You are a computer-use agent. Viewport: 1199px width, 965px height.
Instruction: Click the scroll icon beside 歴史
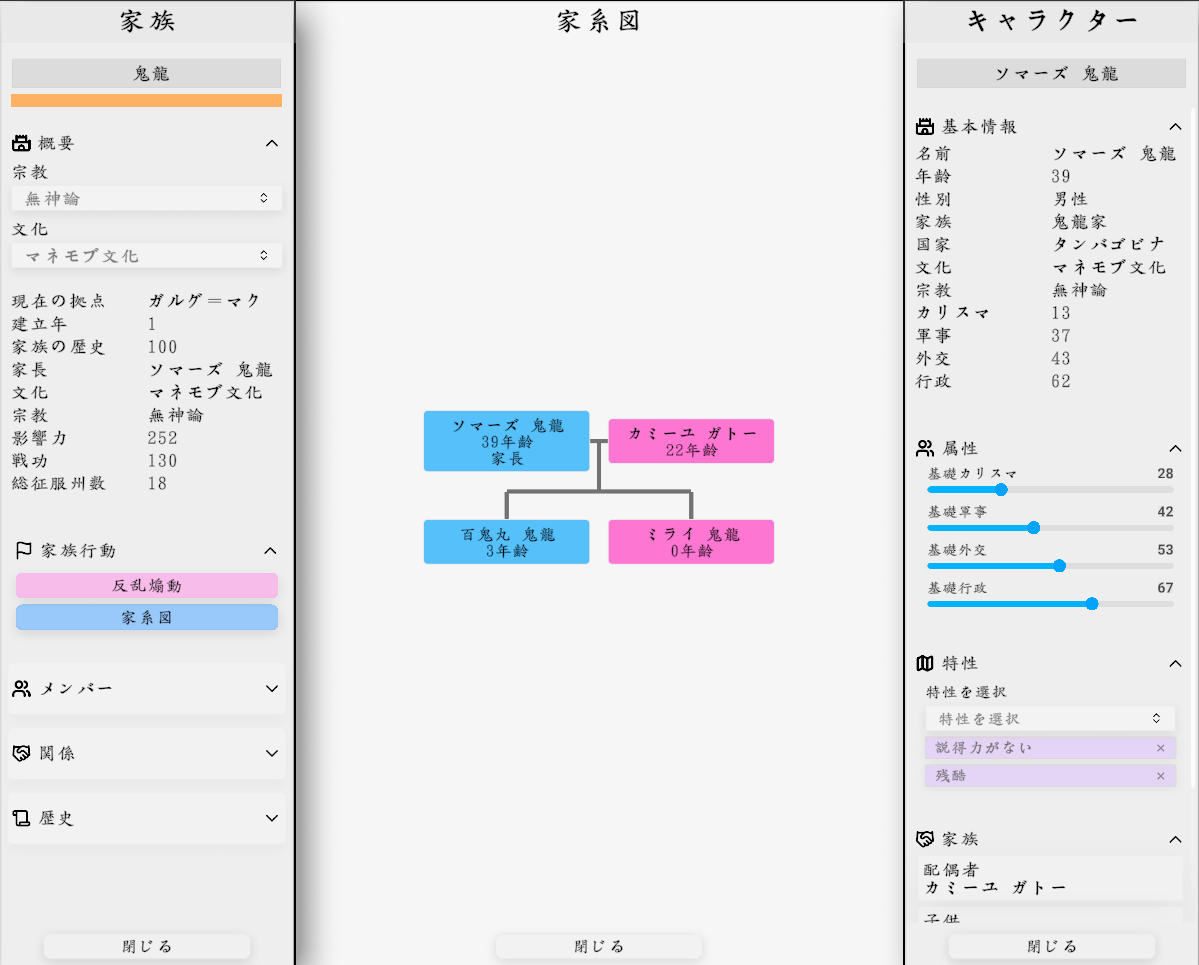coord(22,818)
